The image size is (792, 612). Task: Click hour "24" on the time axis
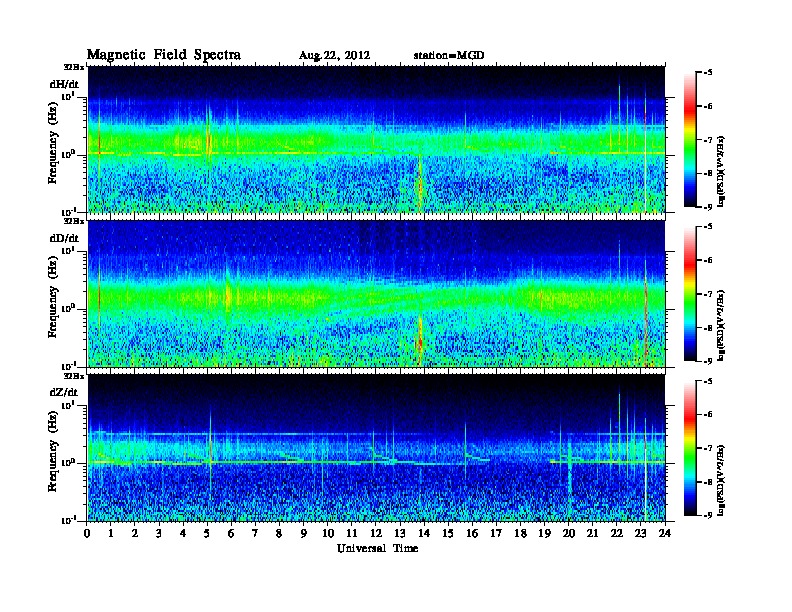point(665,533)
